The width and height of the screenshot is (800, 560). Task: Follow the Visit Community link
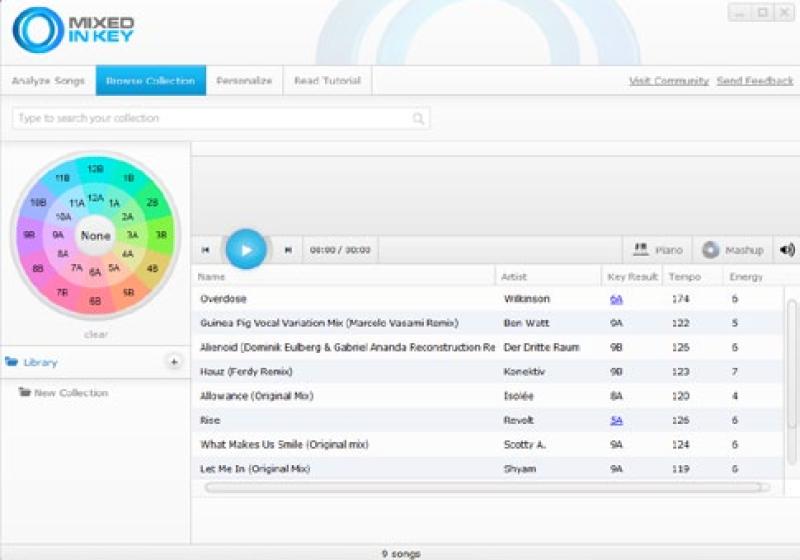point(668,81)
